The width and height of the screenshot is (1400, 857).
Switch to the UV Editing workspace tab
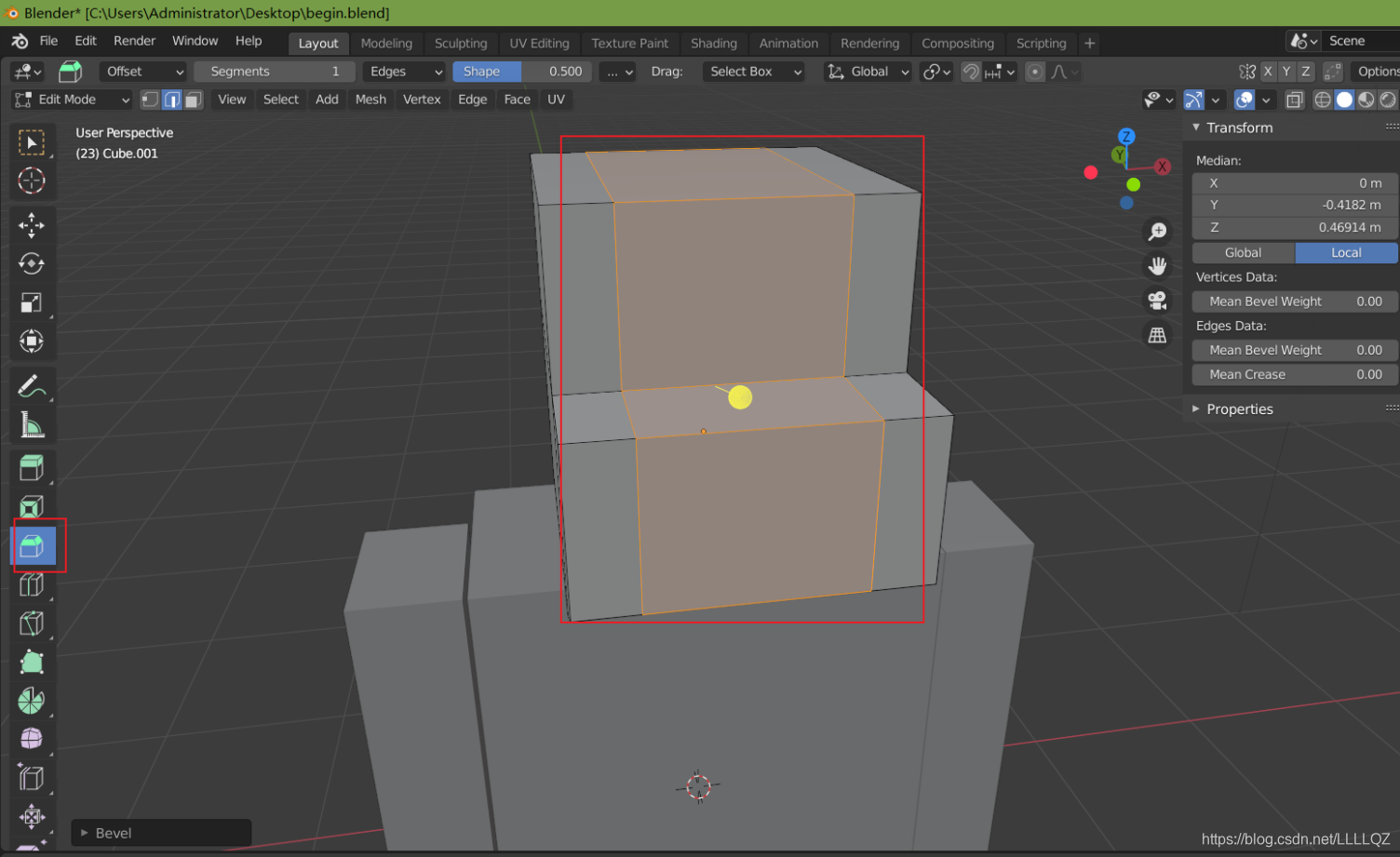click(x=539, y=43)
